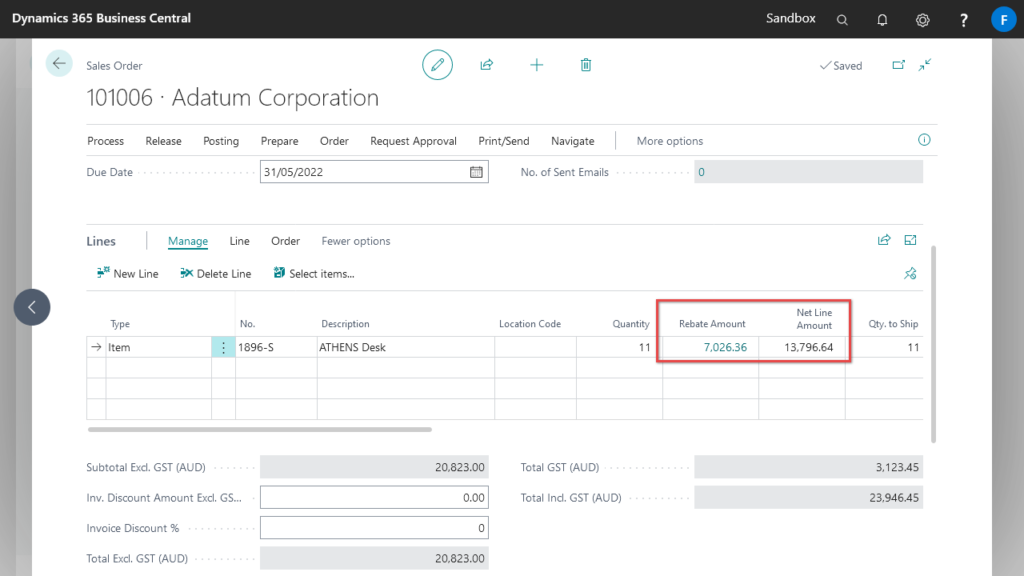Click the Location Code column header
Screen dimensions: 1024x576
coord(530,324)
